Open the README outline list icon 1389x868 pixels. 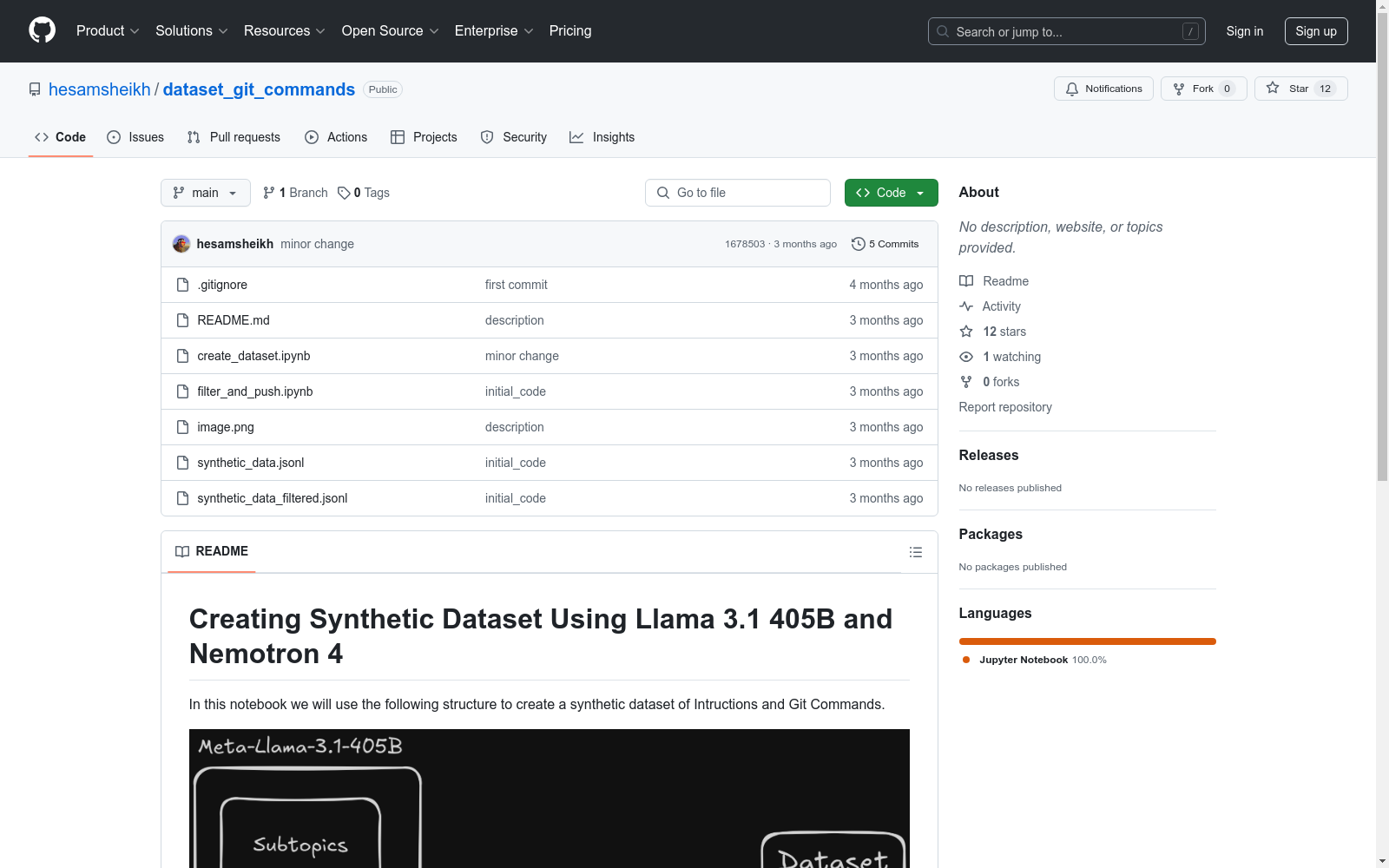click(x=915, y=552)
